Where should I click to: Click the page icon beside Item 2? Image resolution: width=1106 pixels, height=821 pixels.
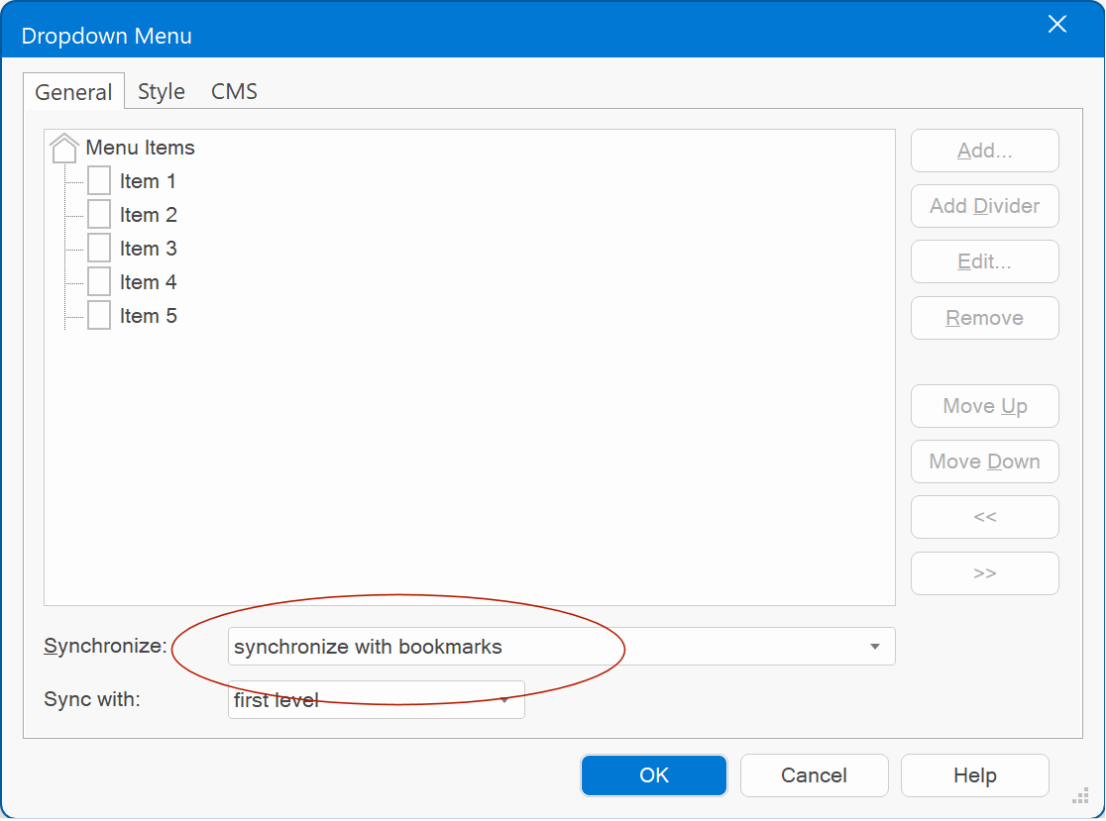[x=99, y=215]
